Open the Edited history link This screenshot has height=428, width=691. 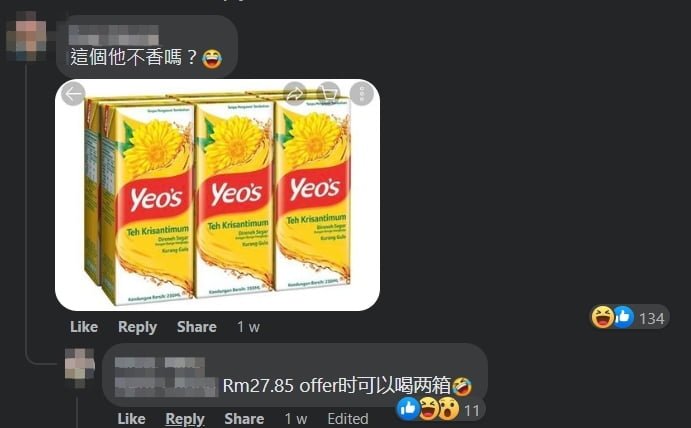tap(348, 418)
